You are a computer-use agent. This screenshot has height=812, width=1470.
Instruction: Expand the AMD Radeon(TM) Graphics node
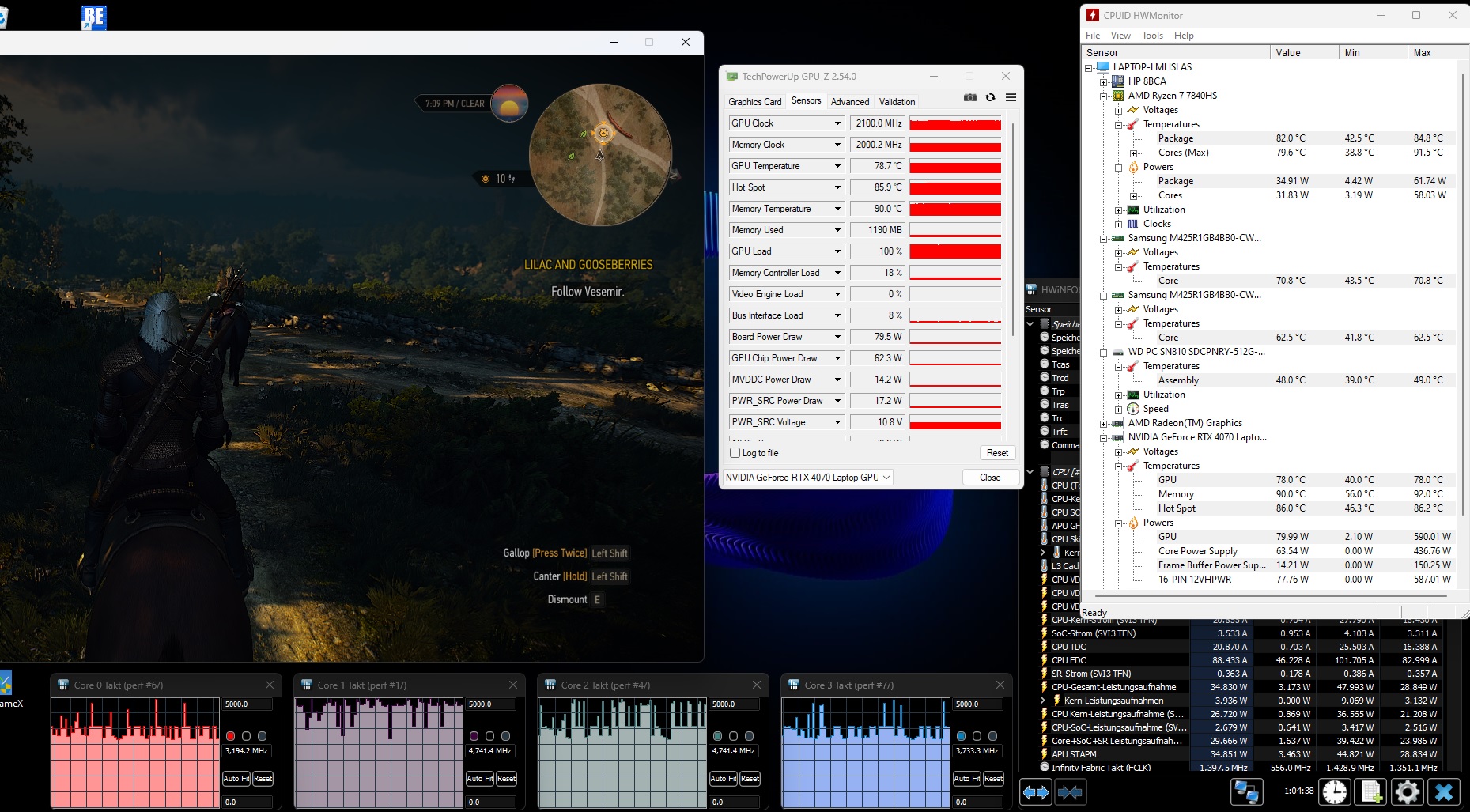[1104, 423]
